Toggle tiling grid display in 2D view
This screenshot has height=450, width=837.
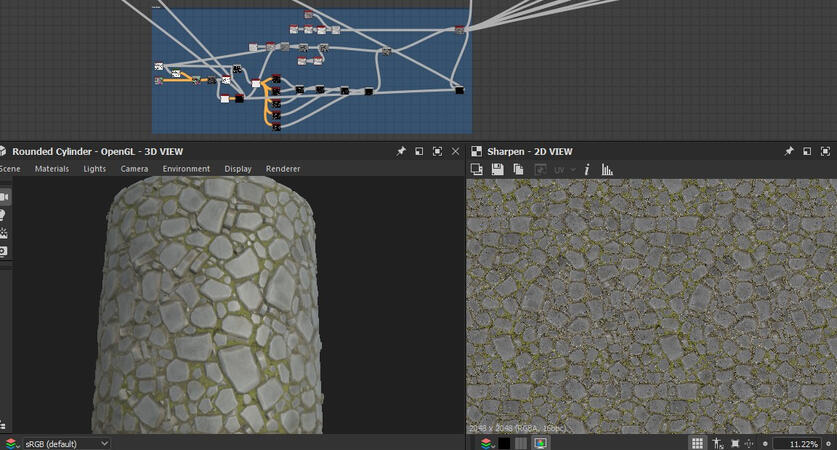697,443
